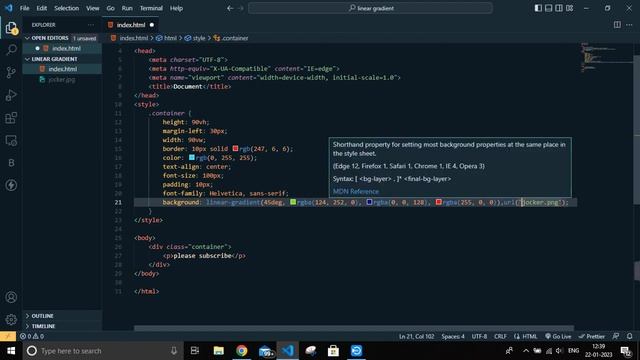Screen dimensions: 640x360
Task: Open the lightning bolt extension icon
Action: tap(11, 185)
